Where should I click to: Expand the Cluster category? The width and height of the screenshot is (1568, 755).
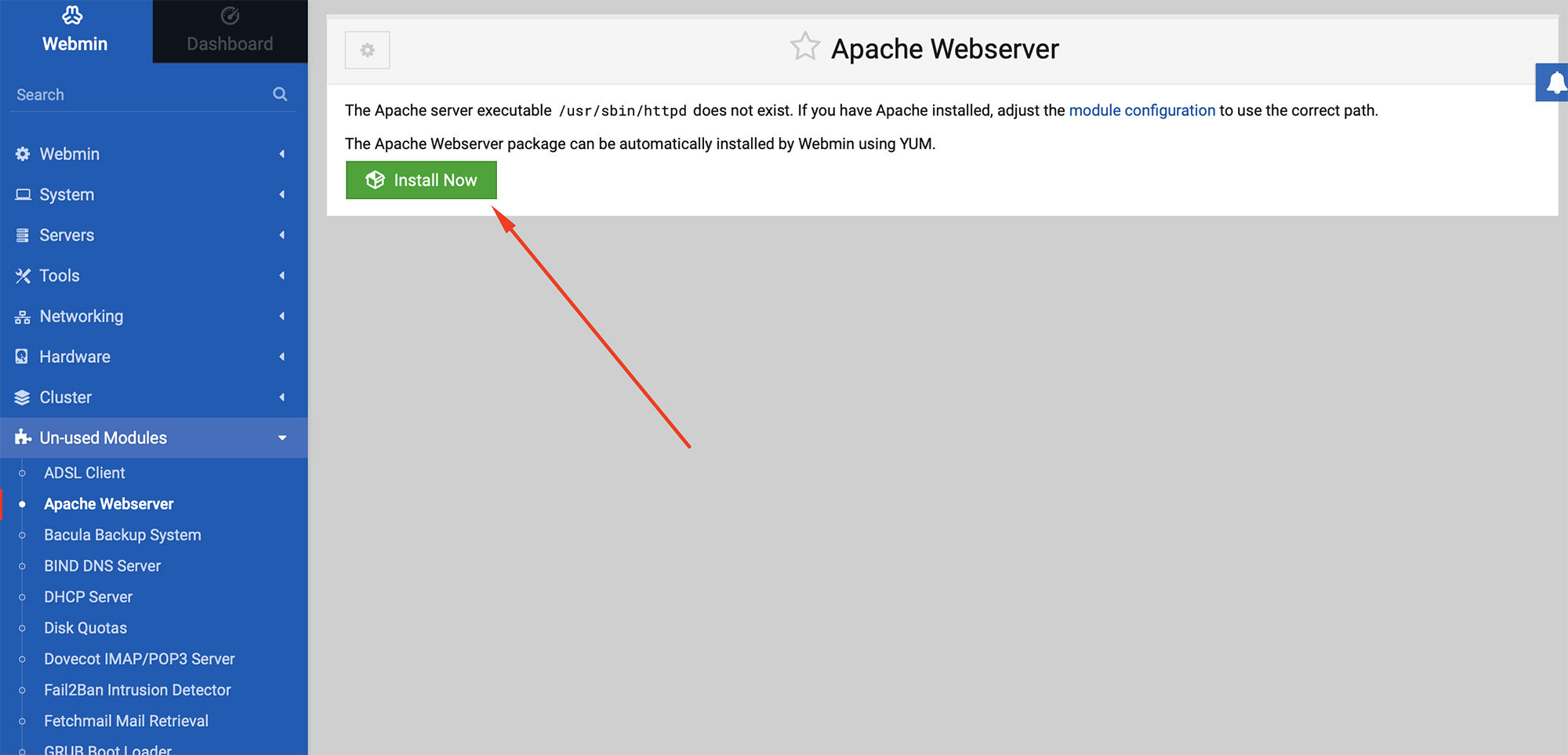tap(154, 397)
